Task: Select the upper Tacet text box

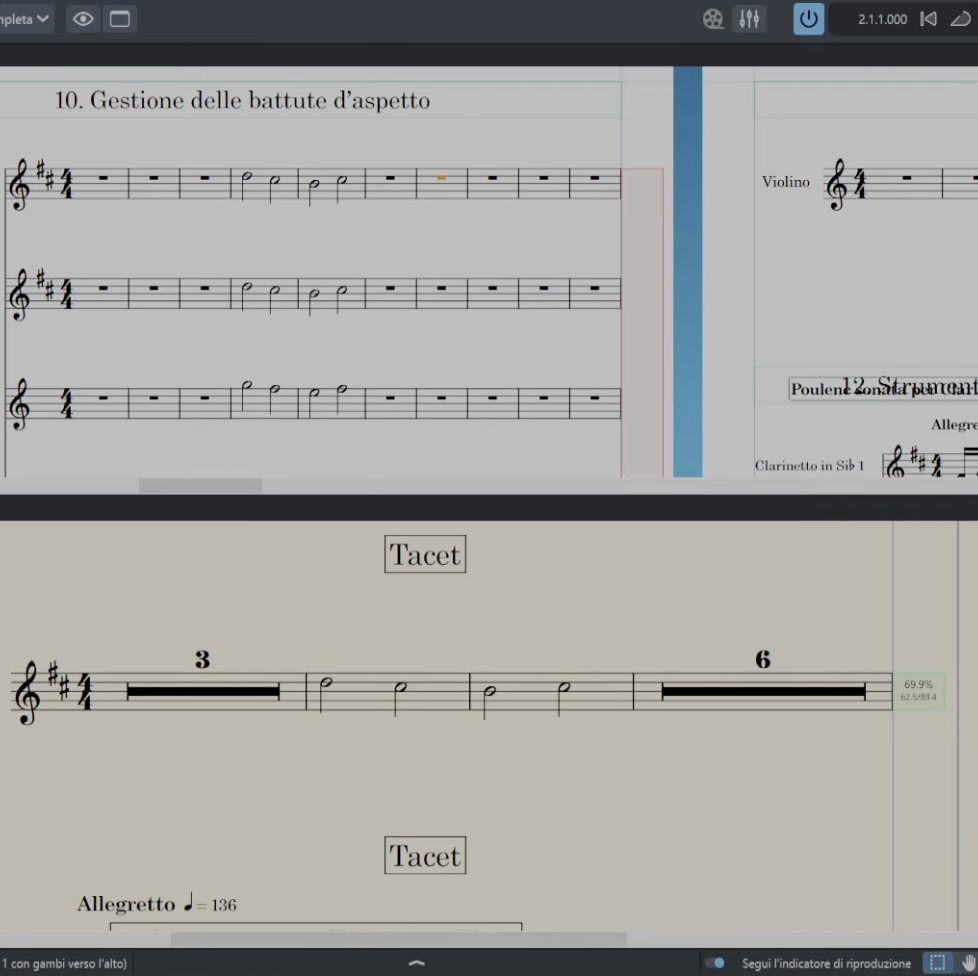Action: coord(425,555)
